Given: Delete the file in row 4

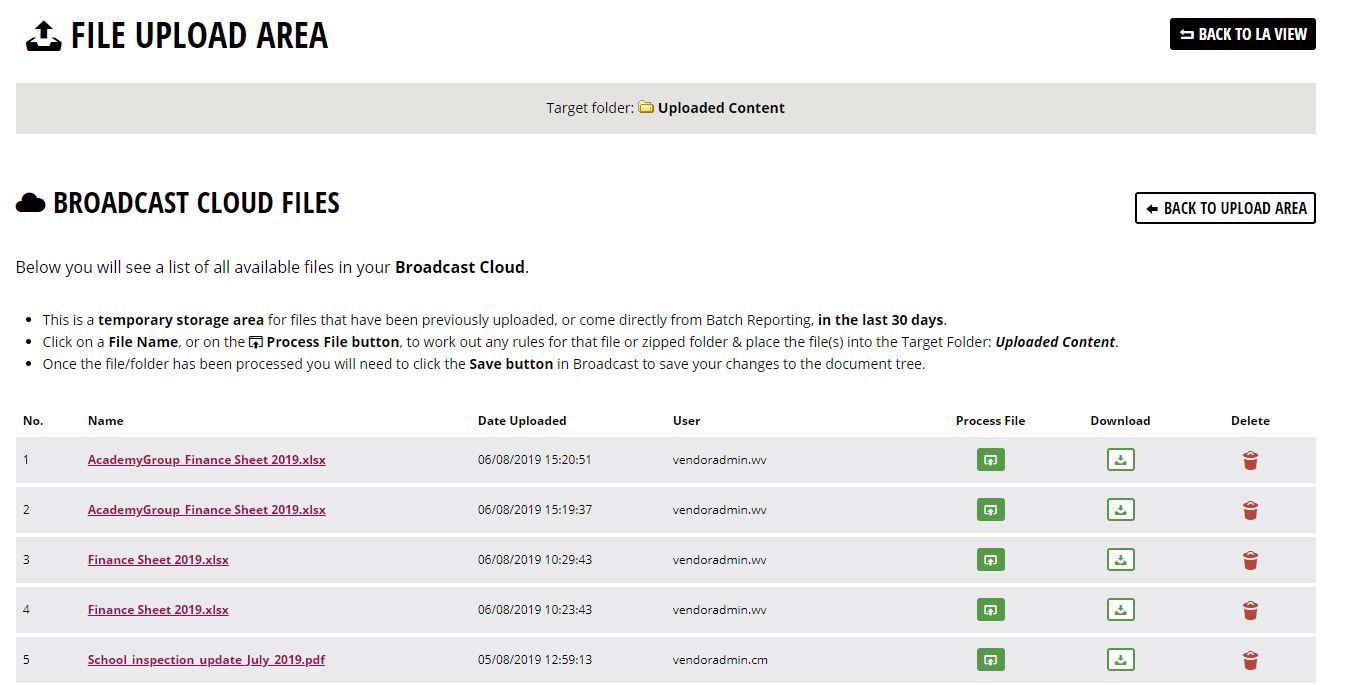Looking at the screenshot, I should click(x=1249, y=610).
